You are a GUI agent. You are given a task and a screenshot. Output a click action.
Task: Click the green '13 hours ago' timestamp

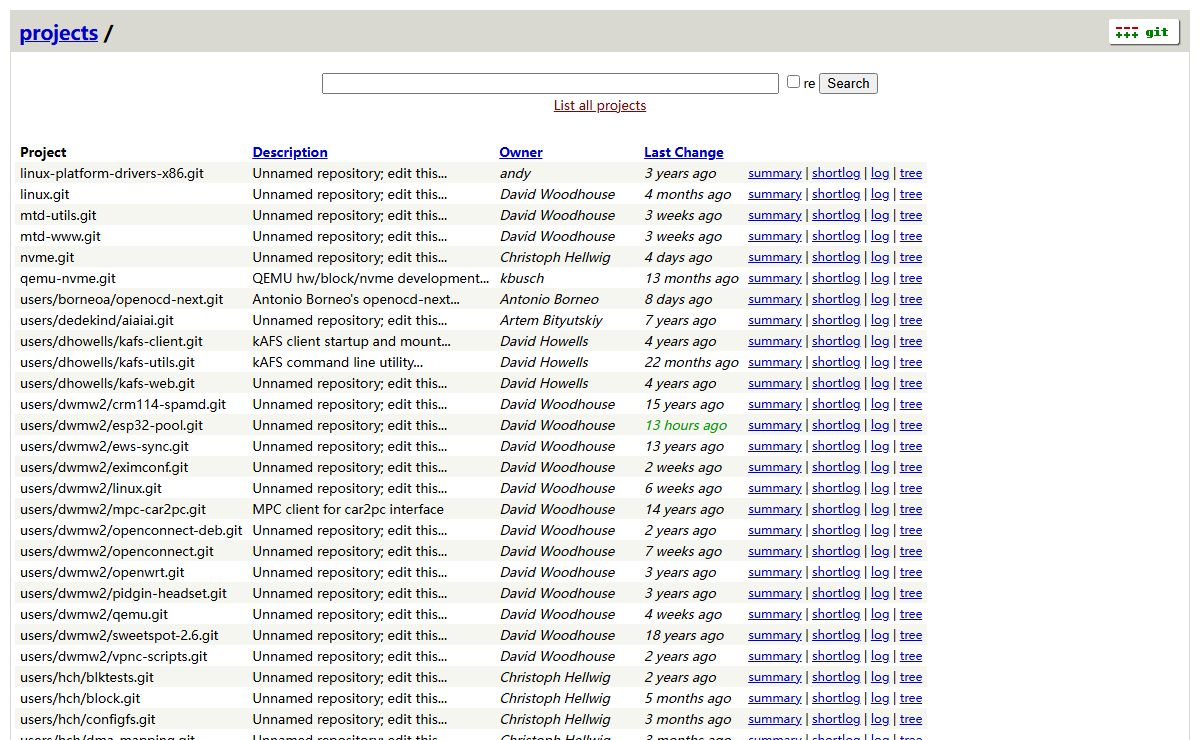686,426
